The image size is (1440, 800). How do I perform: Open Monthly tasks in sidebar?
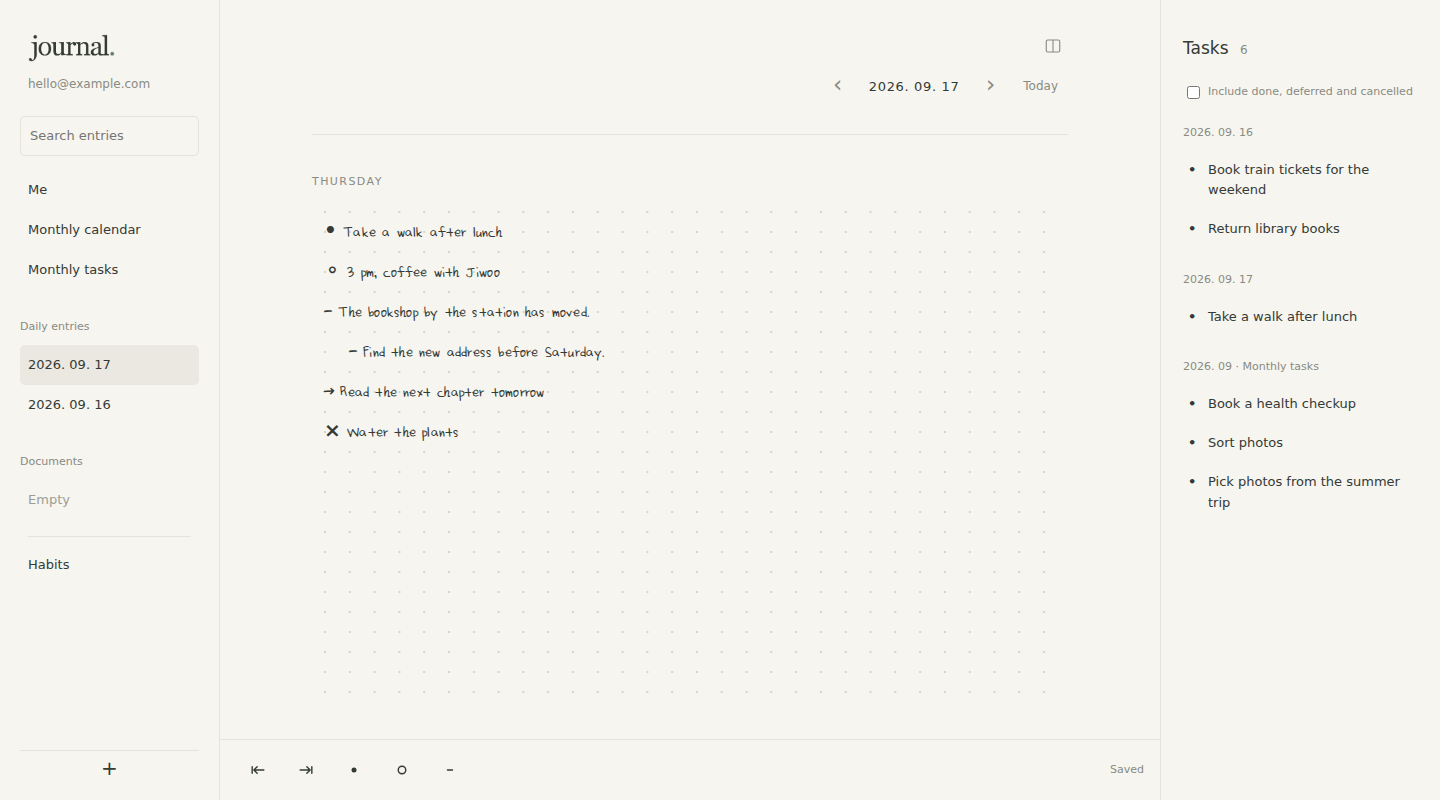[109, 270]
